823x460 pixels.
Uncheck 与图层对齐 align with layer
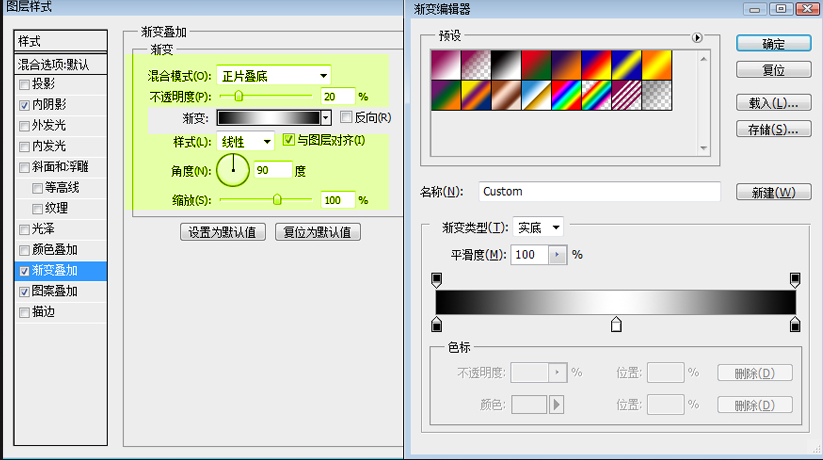pyautogui.click(x=289, y=140)
